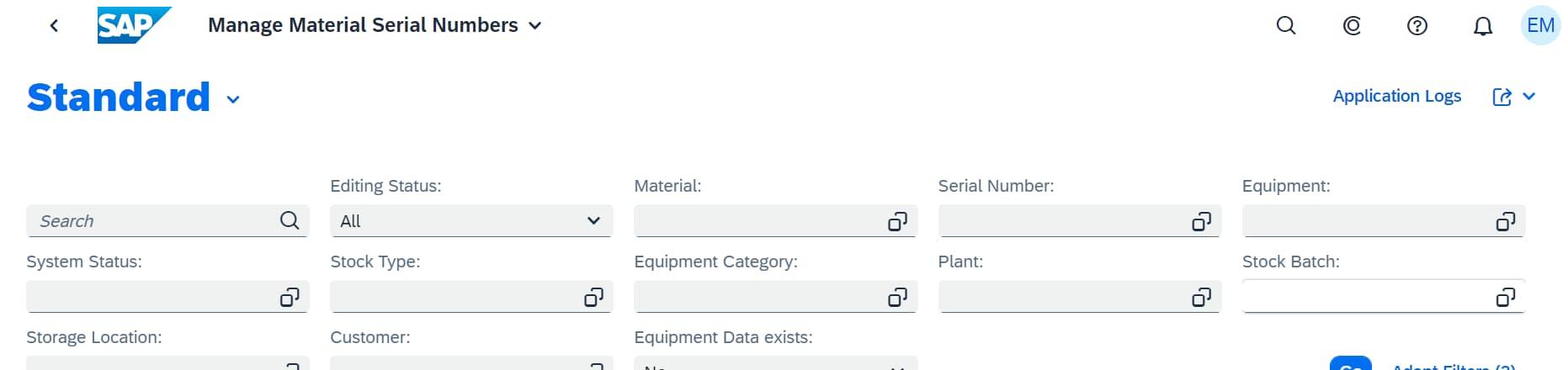This screenshot has height=370, width=1568.
Task: Click the Stock Batch input field
Action: pos(1363,297)
